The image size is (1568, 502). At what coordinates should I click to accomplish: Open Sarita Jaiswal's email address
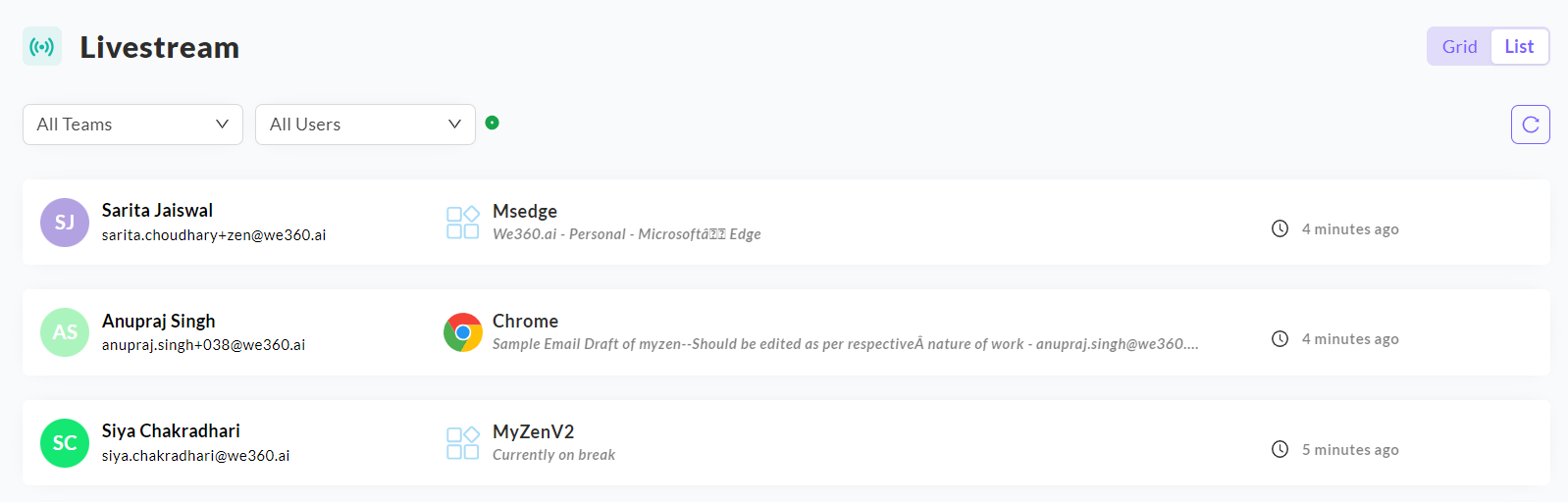(x=214, y=235)
